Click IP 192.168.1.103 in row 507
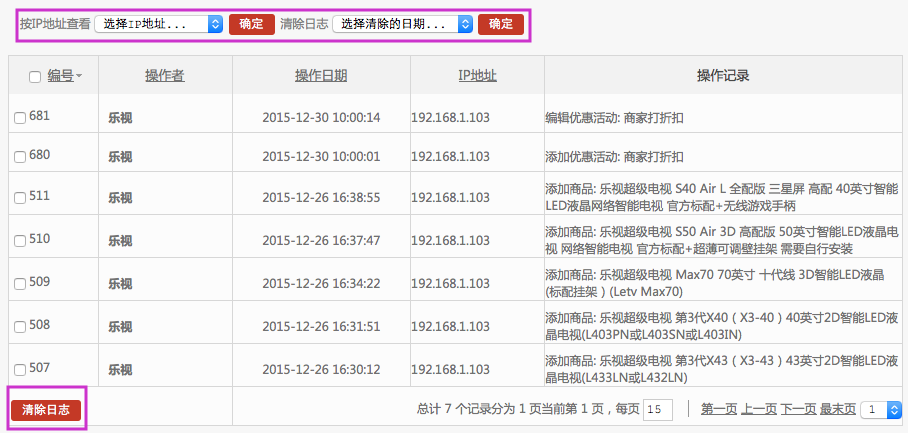The width and height of the screenshot is (908, 433). click(x=451, y=369)
